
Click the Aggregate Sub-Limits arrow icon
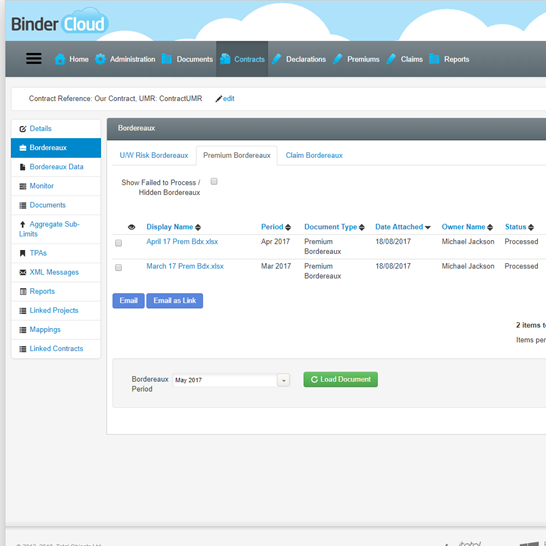click(x=23, y=224)
